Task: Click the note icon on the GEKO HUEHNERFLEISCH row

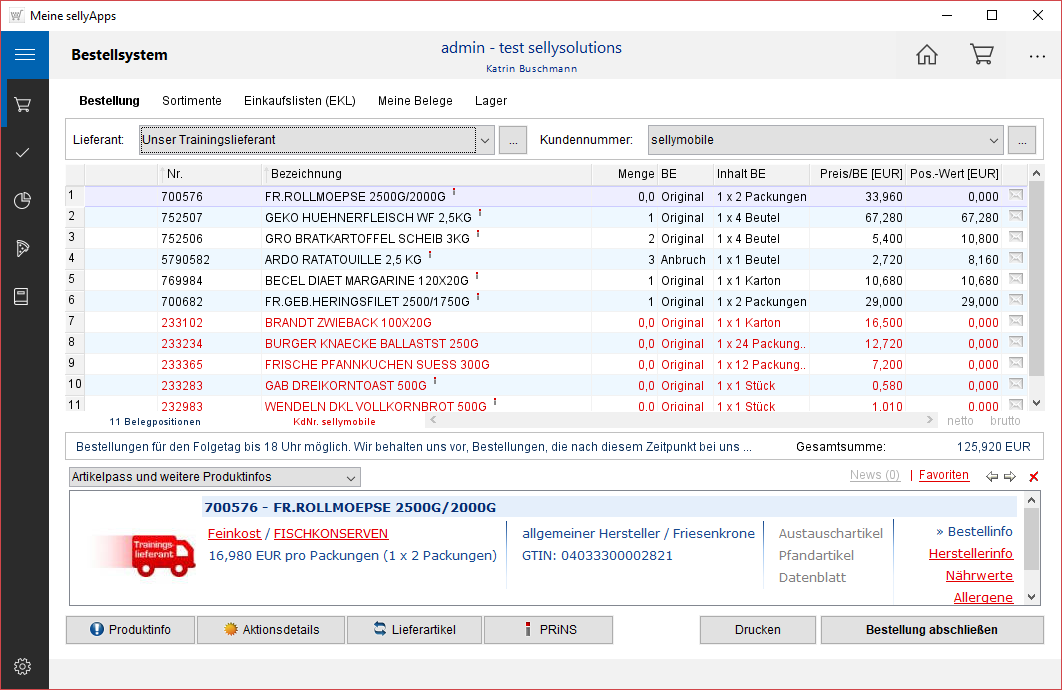Action: (1016, 217)
